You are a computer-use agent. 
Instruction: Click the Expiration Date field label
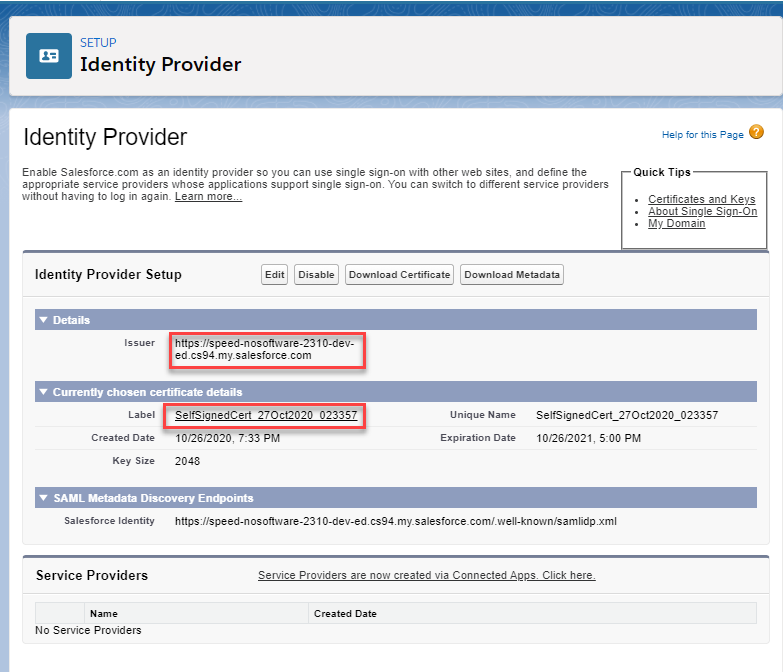coord(477,438)
